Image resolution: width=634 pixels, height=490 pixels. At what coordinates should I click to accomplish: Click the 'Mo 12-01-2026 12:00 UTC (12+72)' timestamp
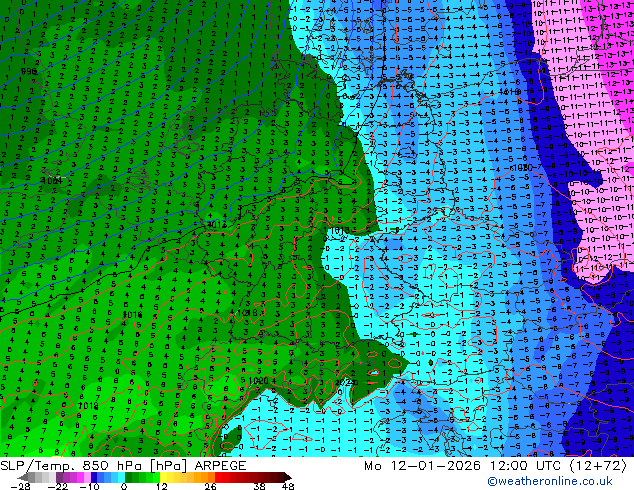pos(495,465)
